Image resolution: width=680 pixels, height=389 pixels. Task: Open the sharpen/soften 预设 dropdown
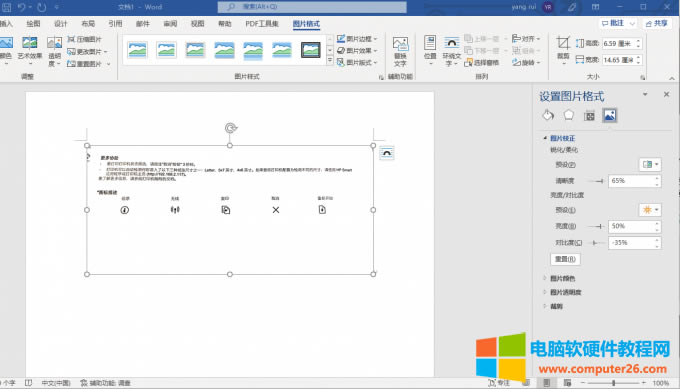pos(650,164)
